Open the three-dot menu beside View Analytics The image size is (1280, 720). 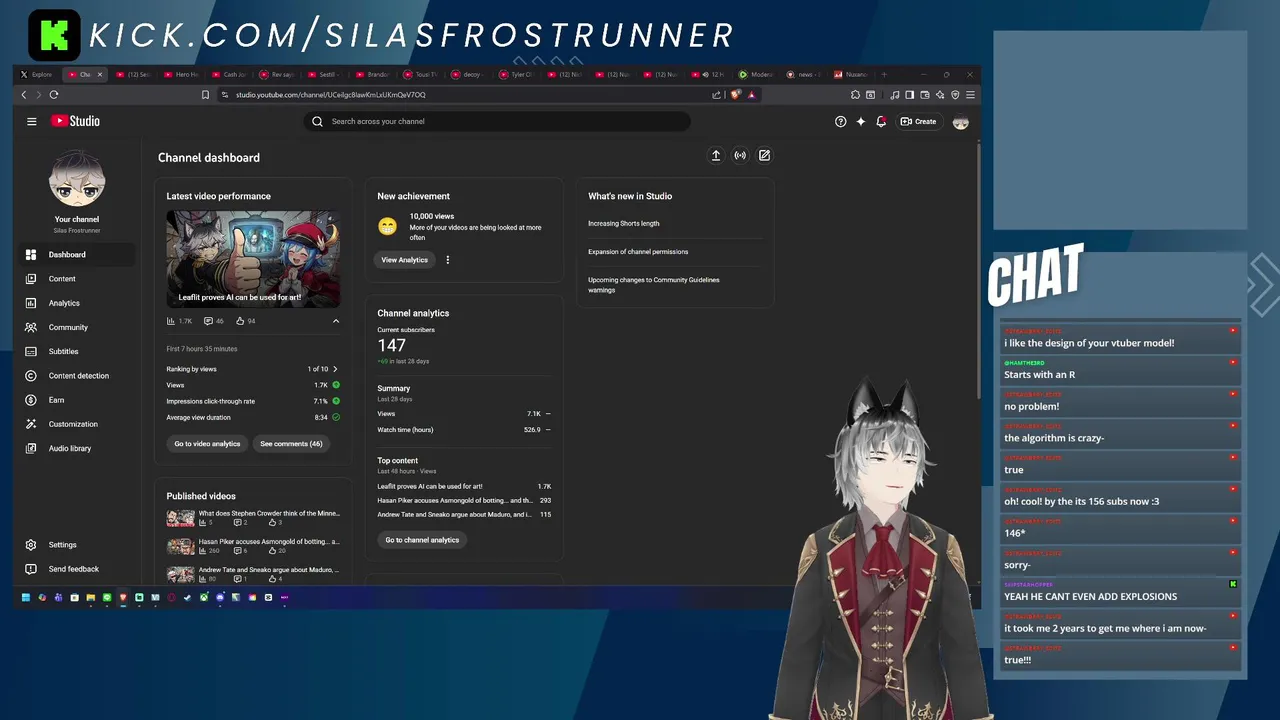point(448,260)
